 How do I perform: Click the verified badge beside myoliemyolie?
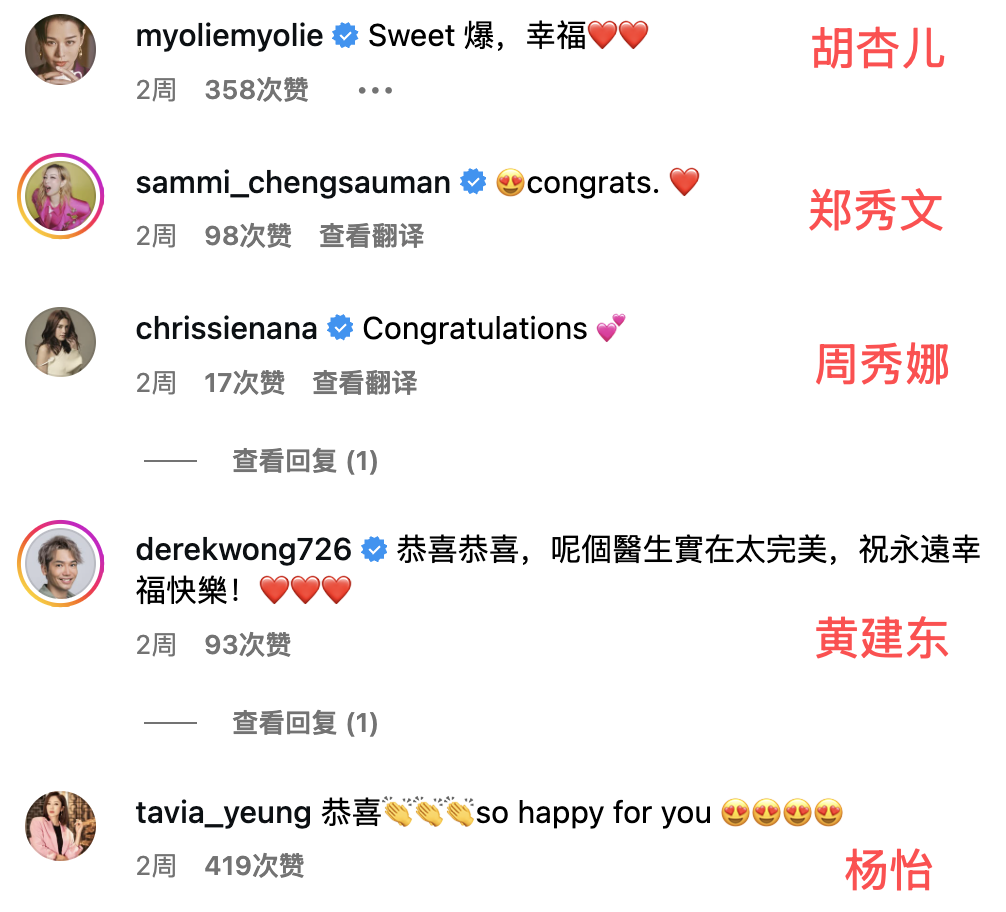click(345, 35)
